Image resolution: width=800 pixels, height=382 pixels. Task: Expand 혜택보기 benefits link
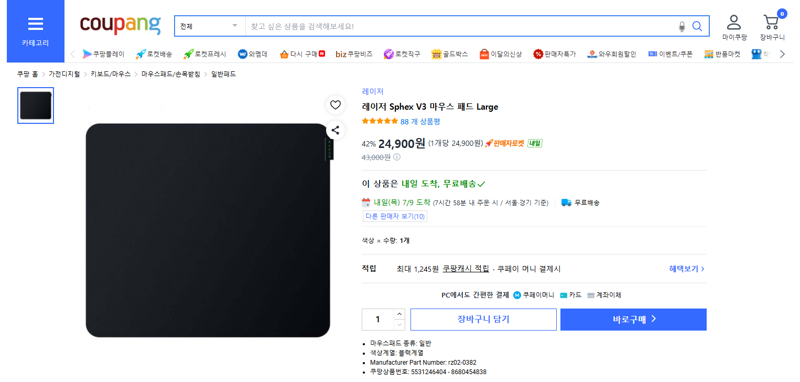click(687, 269)
